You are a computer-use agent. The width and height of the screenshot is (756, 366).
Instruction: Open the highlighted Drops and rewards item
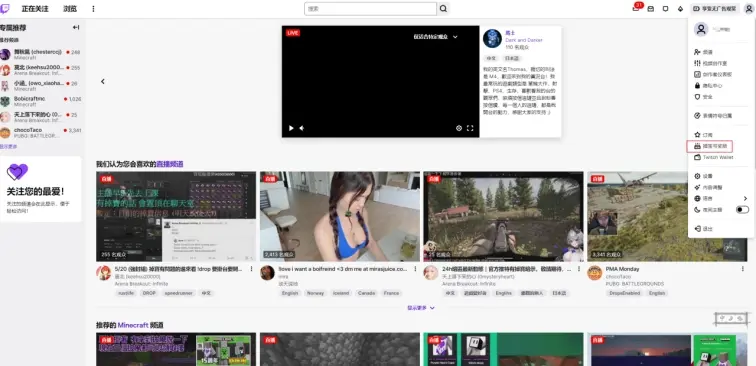click(x=710, y=146)
